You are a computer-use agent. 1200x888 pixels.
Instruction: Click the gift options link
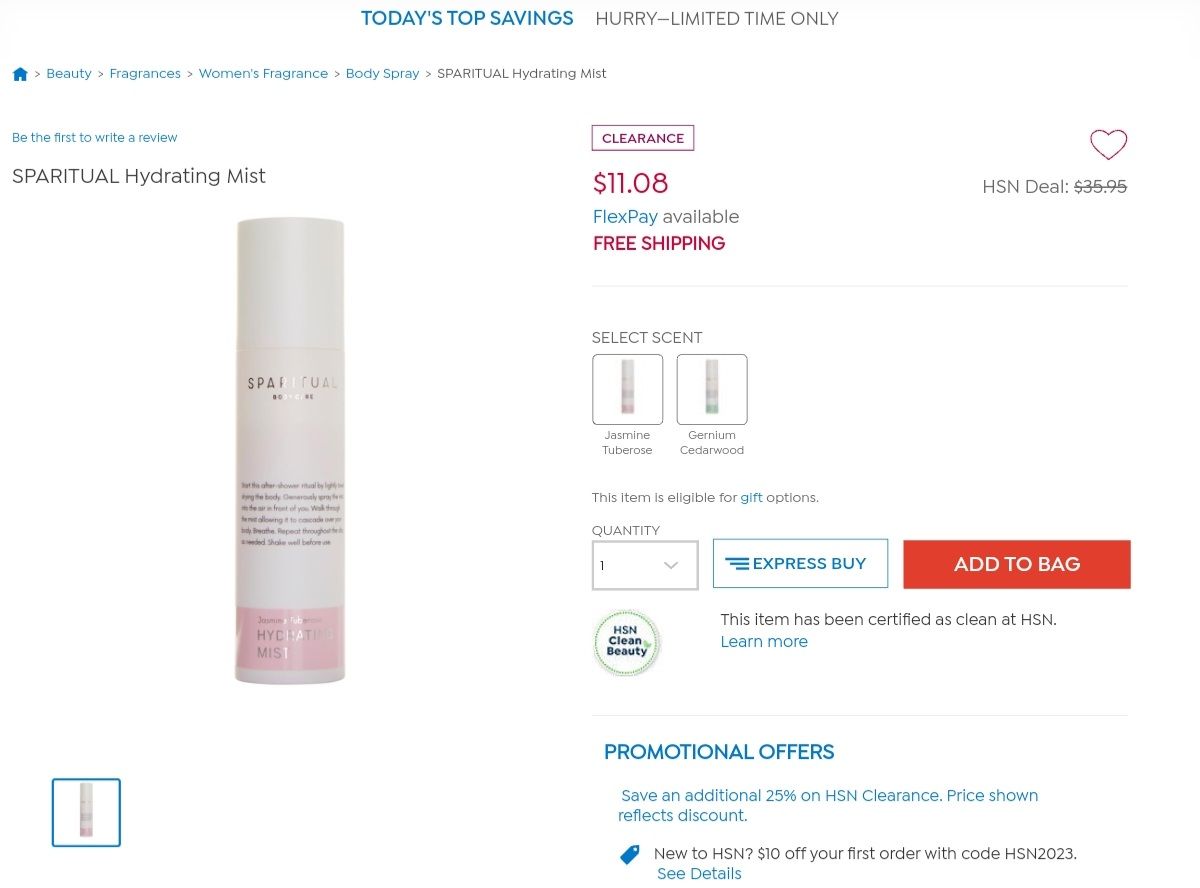751,498
